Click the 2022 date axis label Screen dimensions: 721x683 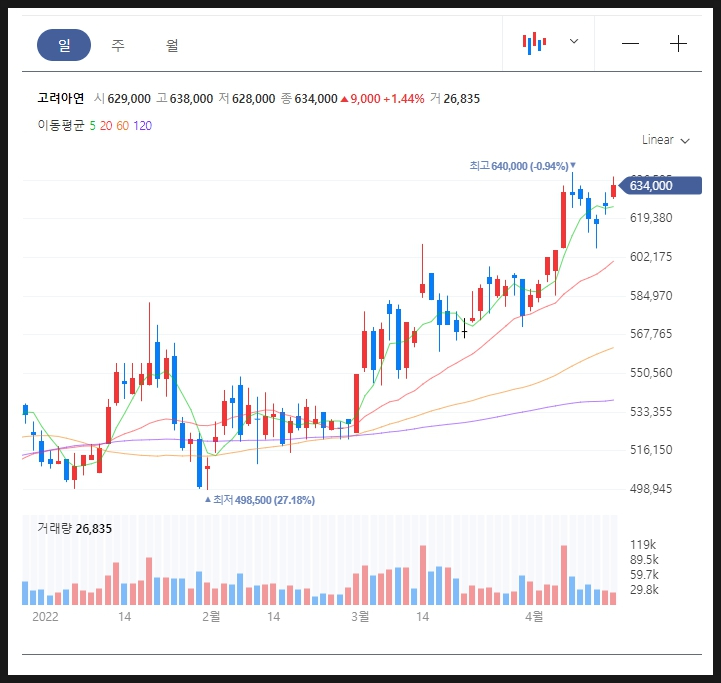click(x=45, y=617)
